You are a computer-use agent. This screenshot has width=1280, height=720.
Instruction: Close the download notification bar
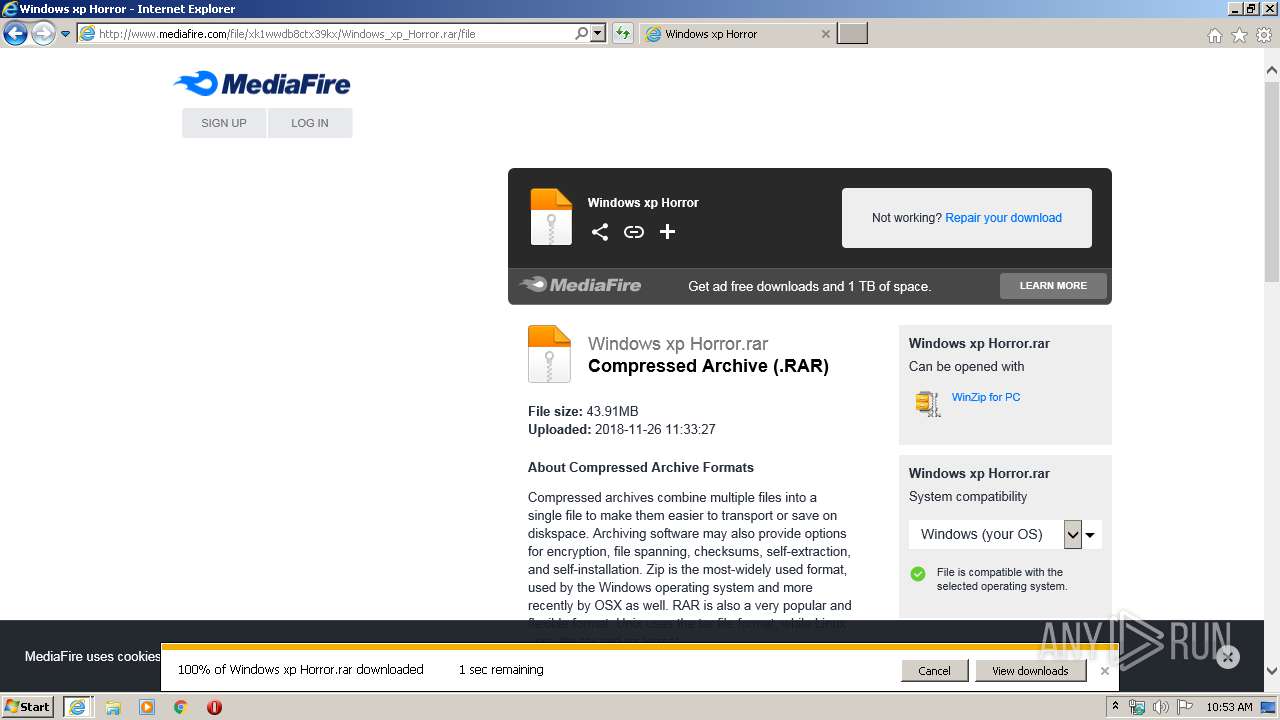[x=1105, y=671]
